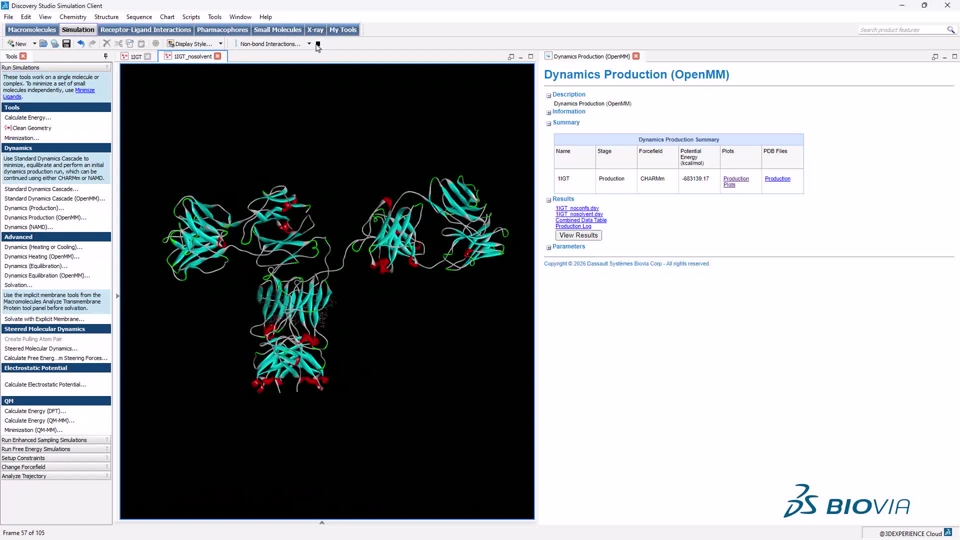Click the Open folder toolbar icon

43,44
